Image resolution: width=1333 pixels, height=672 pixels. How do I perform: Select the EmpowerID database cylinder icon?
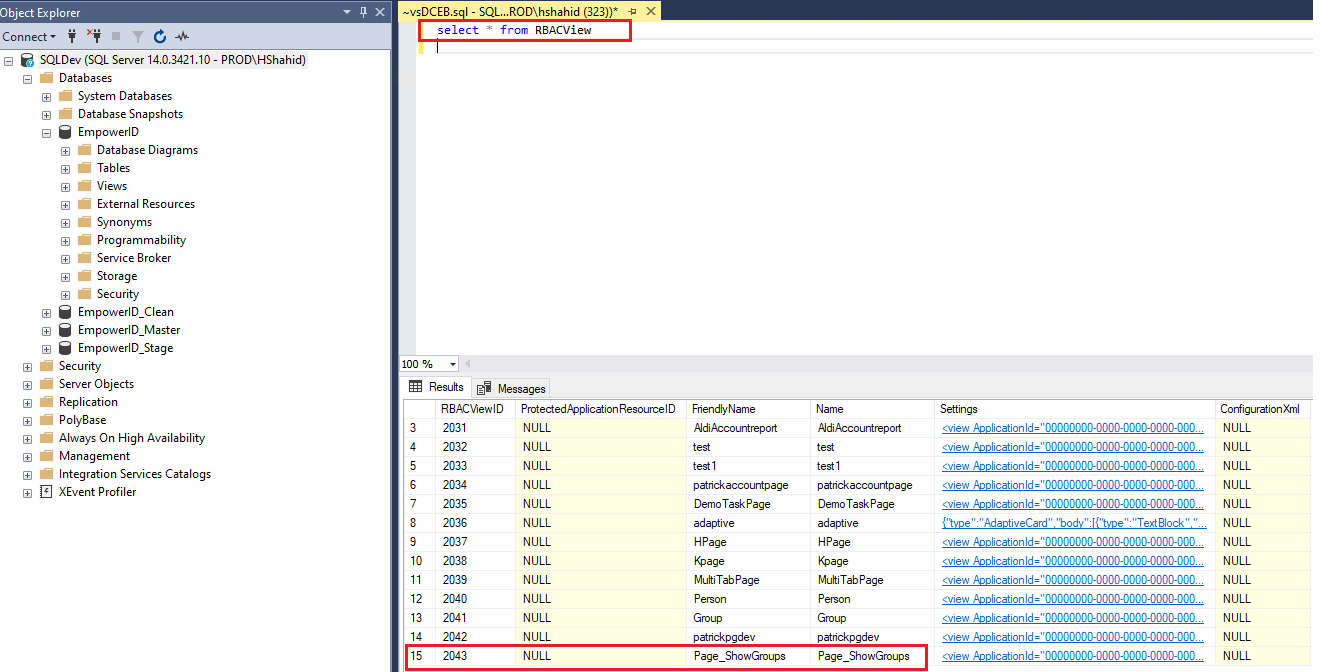65,132
